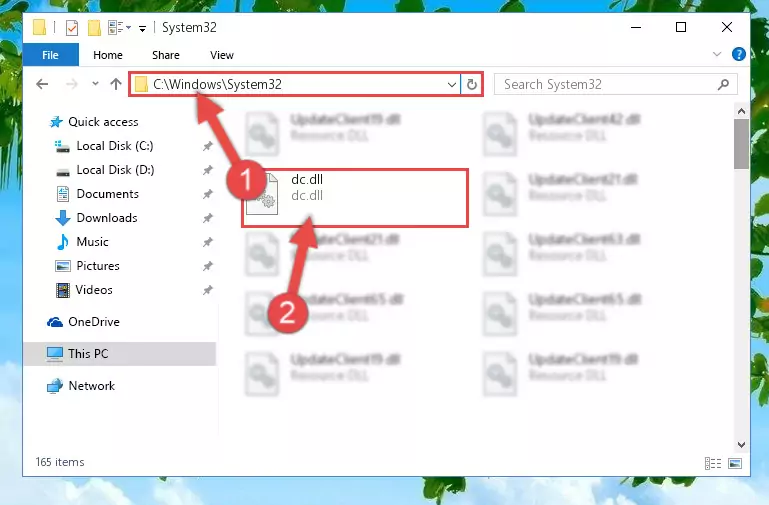
Task: Click the dc.dll file gear icon
Action: pos(262,195)
